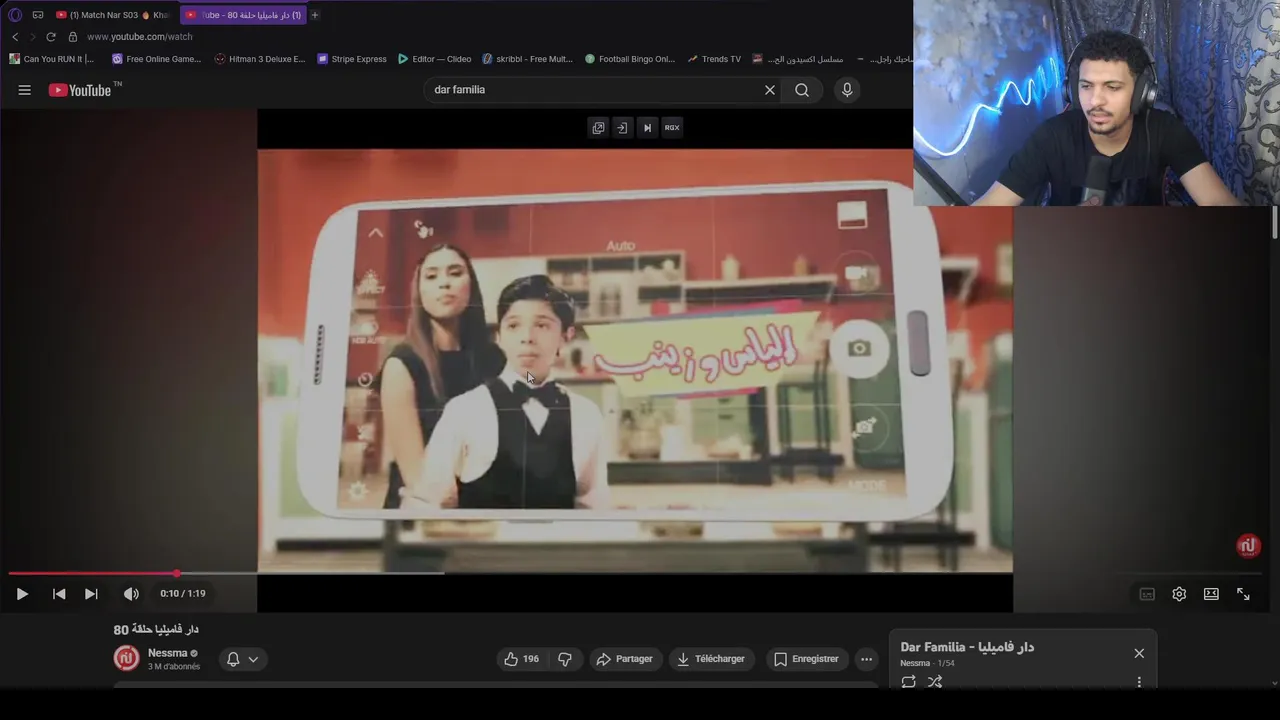Share the video via Partager
The width and height of the screenshot is (1280, 720).
[x=624, y=659]
